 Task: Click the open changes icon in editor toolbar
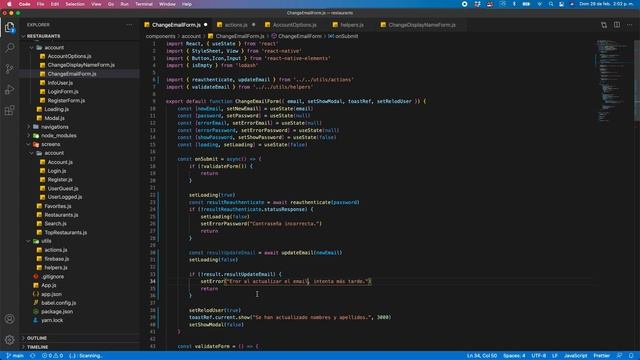(604, 25)
